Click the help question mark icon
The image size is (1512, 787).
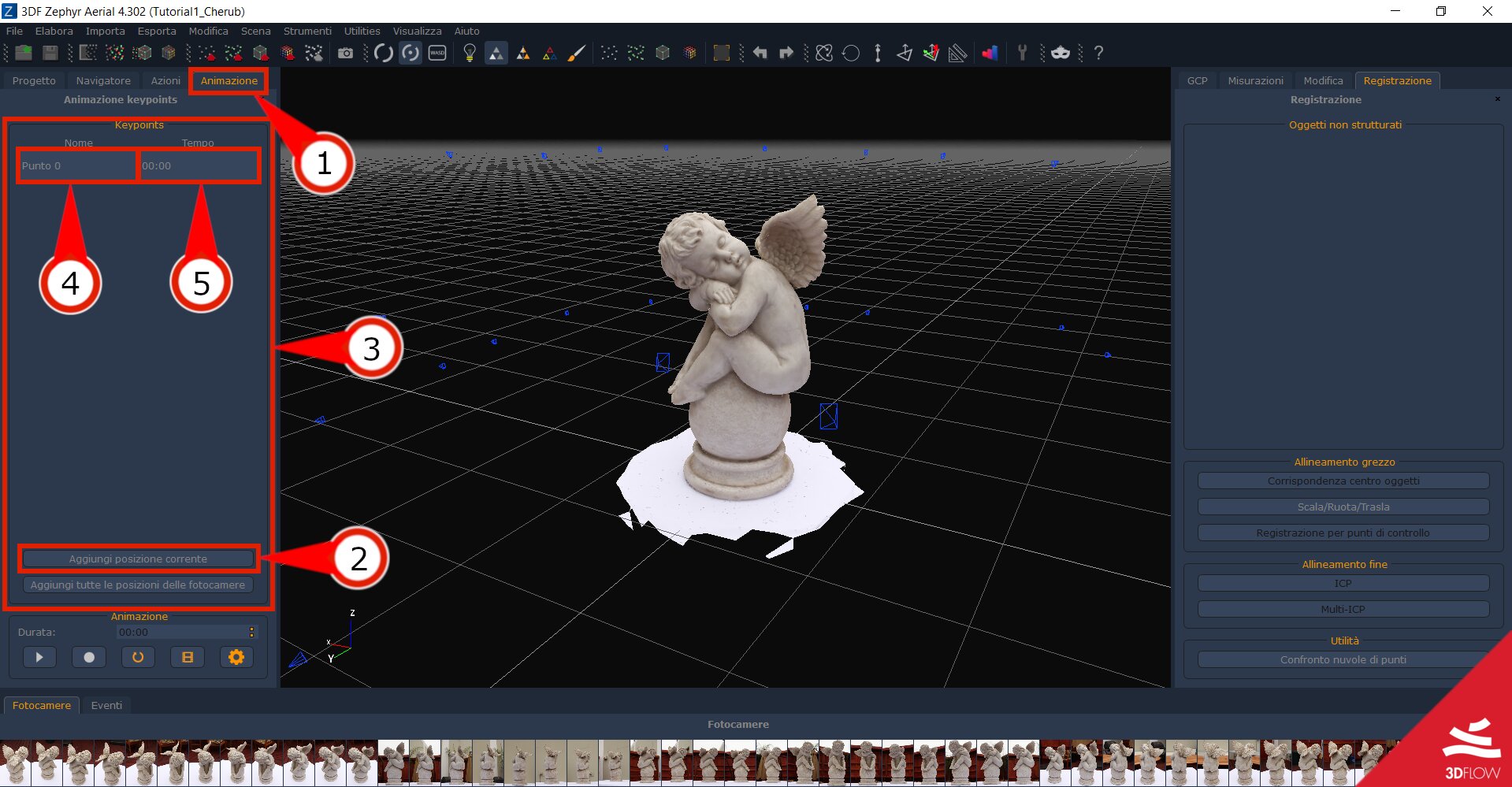1098,53
